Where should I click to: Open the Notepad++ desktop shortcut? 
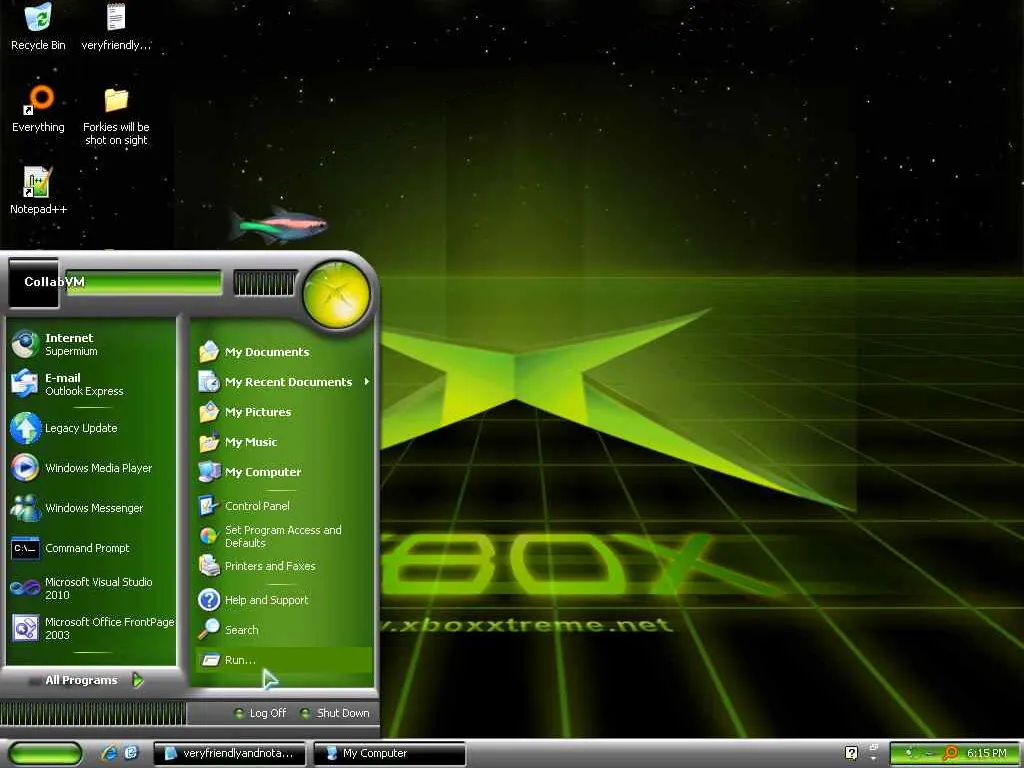click(38, 190)
